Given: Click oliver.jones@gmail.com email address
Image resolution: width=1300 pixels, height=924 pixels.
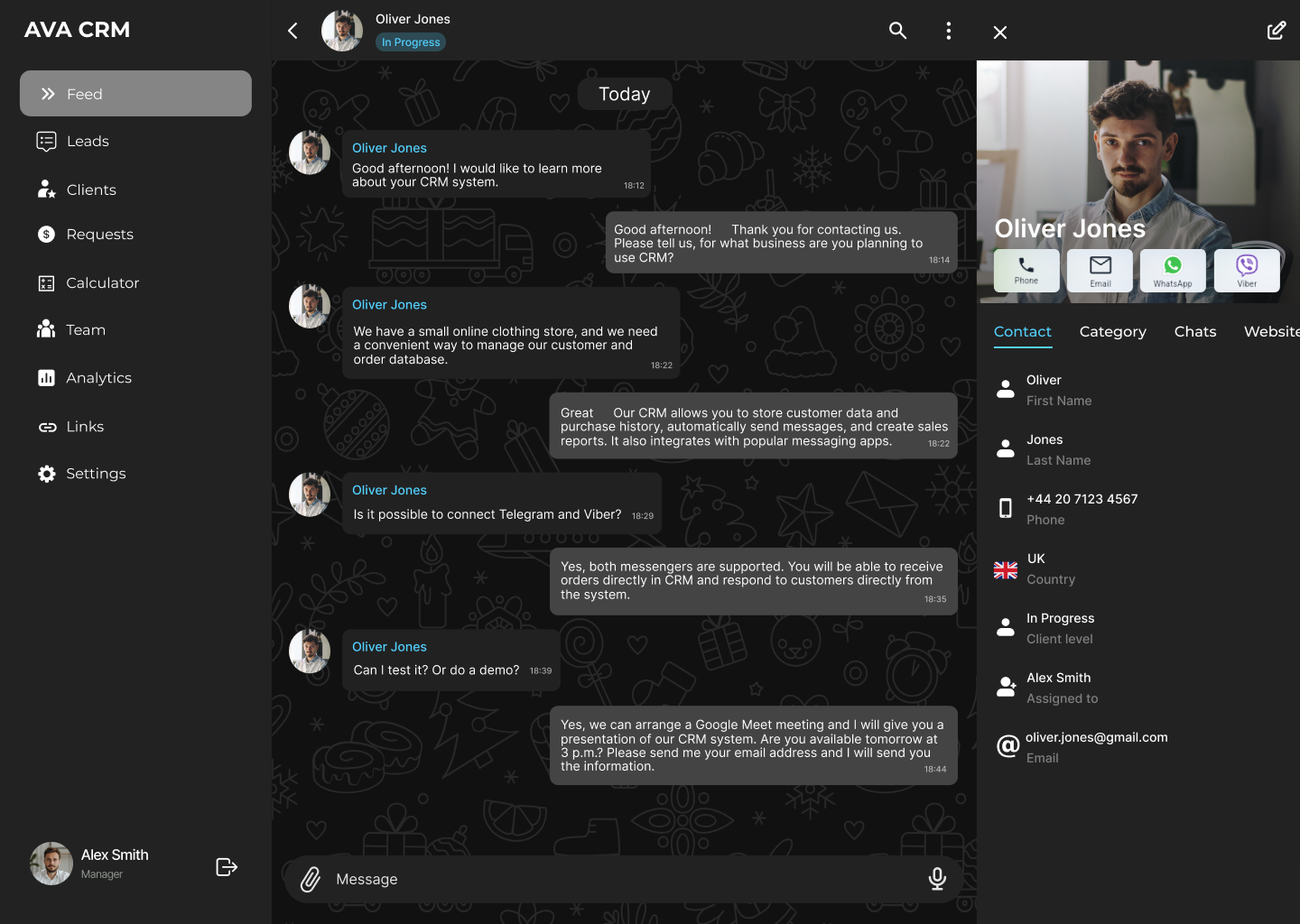Looking at the screenshot, I should pyautogui.click(x=1096, y=737).
